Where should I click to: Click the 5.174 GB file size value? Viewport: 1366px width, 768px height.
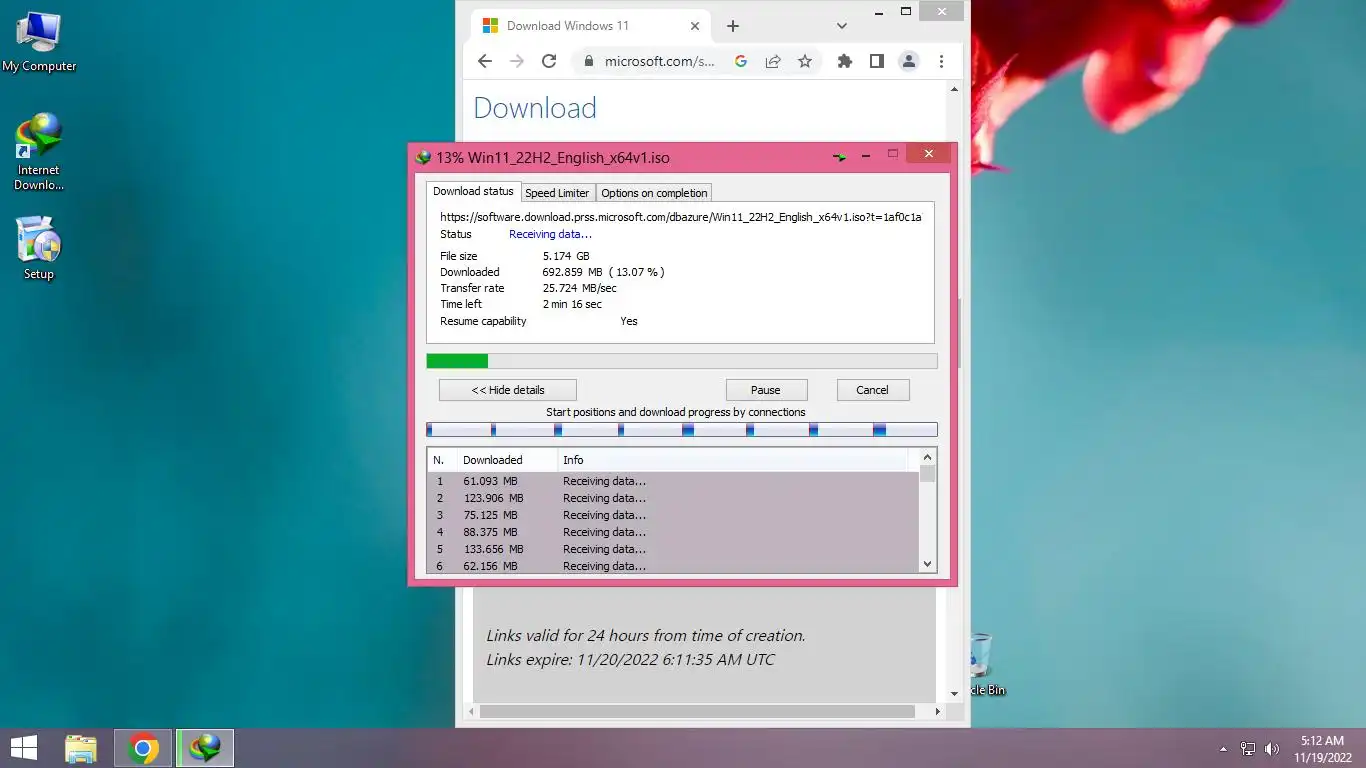(566, 256)
